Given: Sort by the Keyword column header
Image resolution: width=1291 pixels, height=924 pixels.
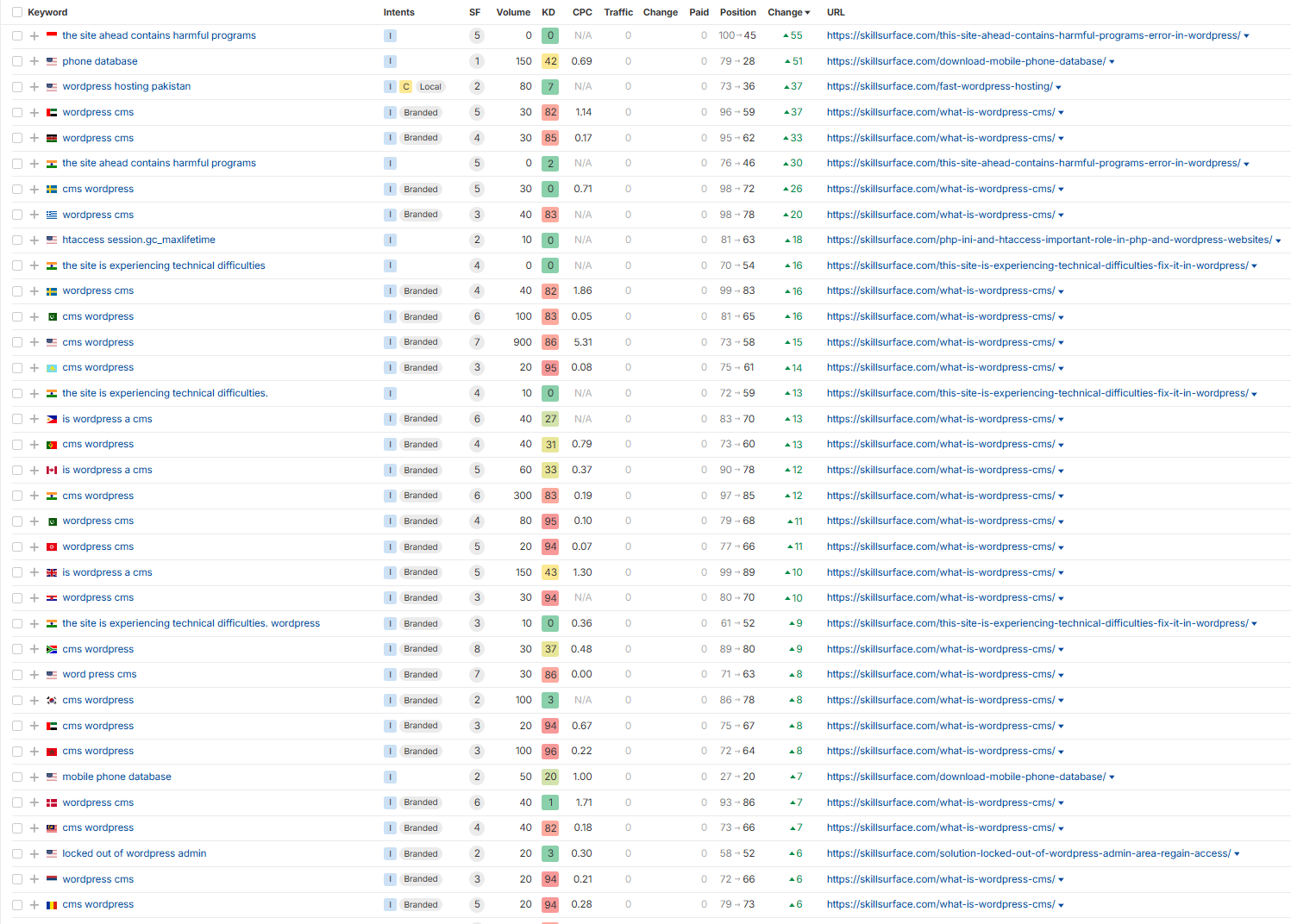Looking at the screenshot, I should coord(47,12).
